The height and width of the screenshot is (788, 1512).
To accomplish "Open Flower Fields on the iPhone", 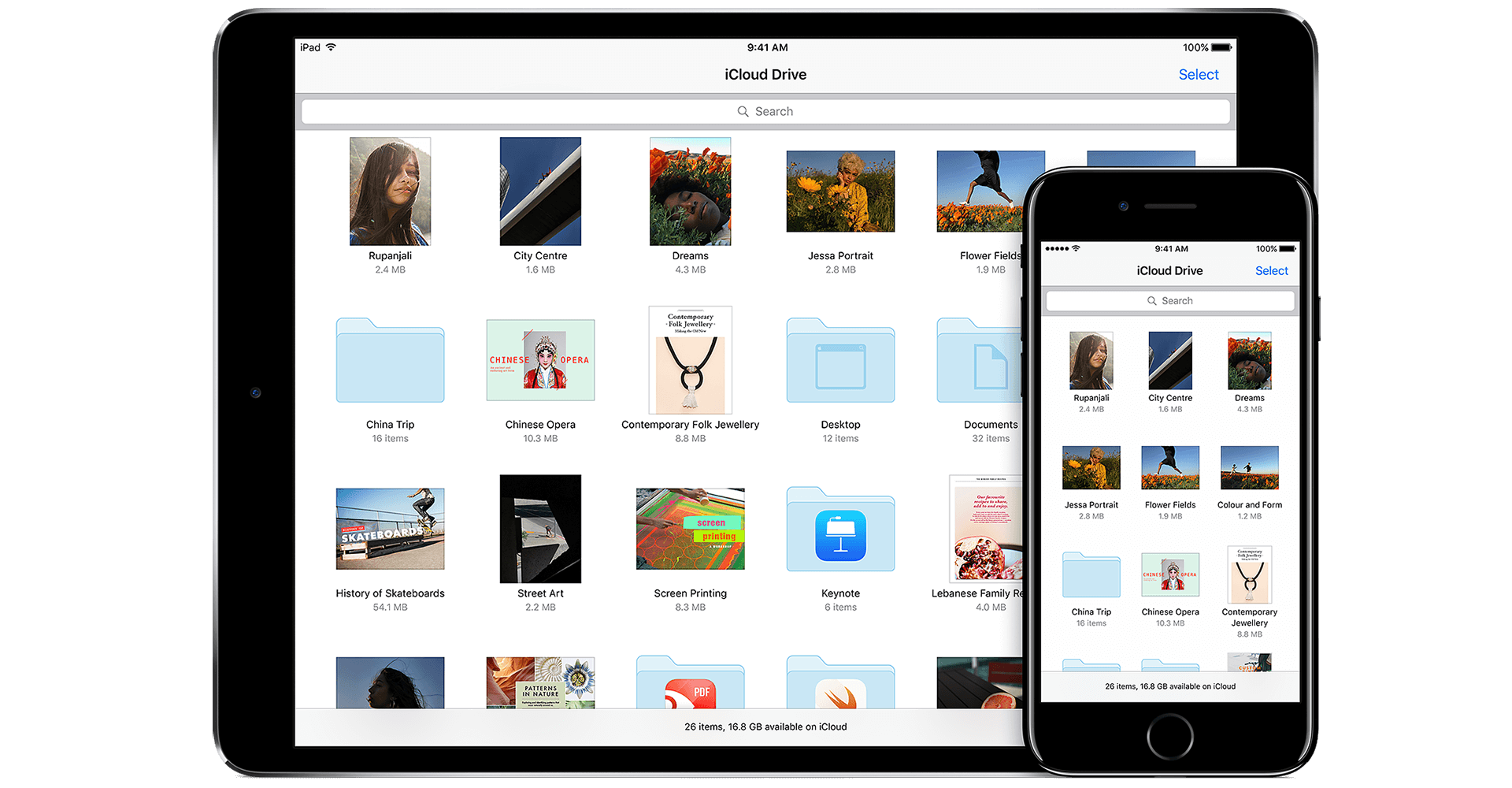I will pos(1170,468).
